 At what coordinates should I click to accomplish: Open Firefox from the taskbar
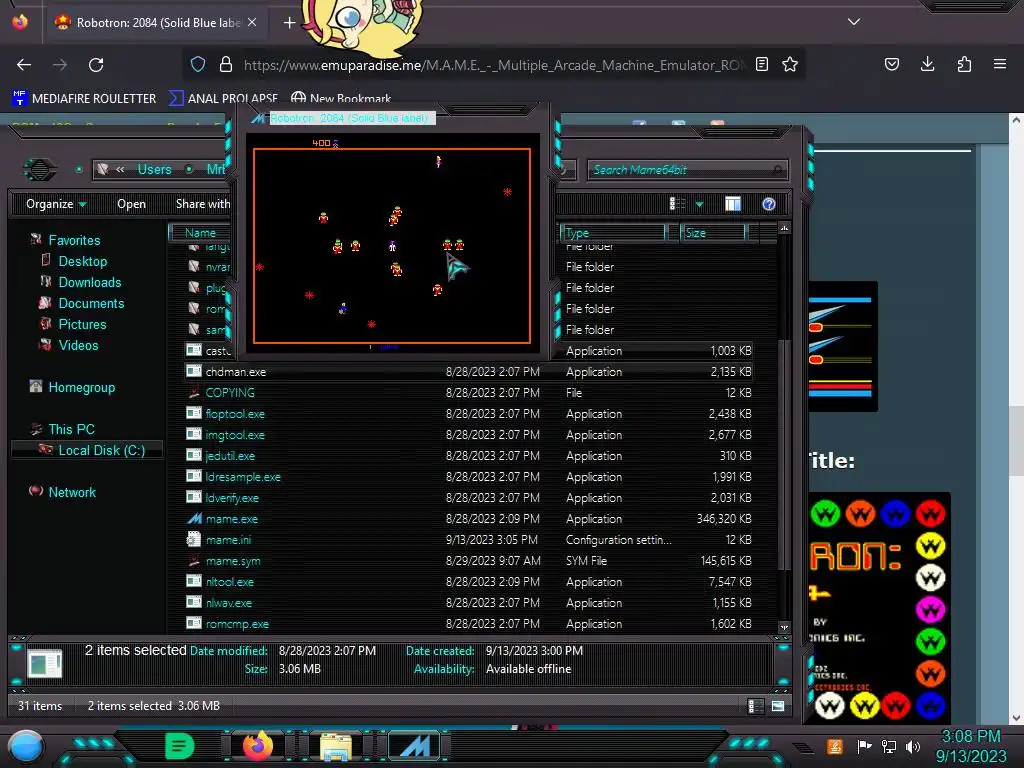tap(258, 746)
